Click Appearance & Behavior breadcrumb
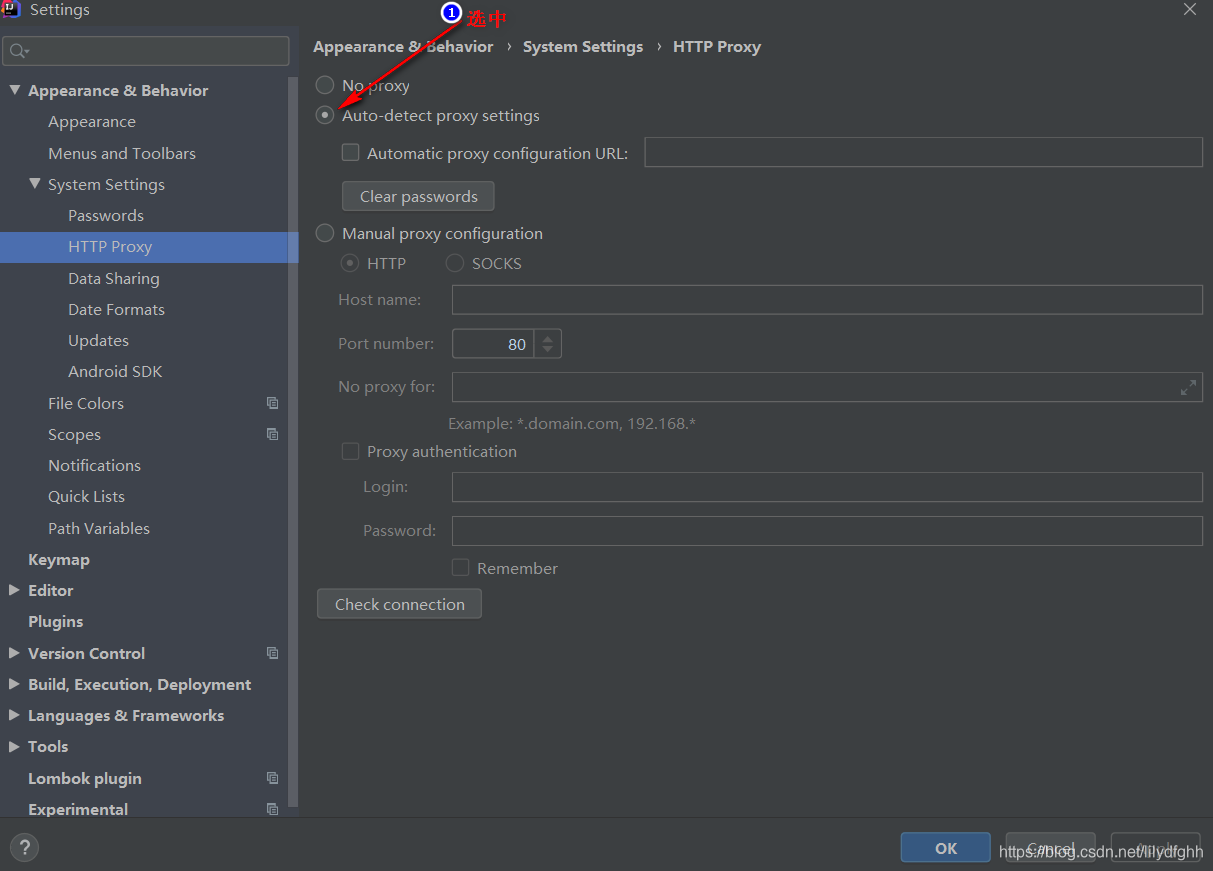This screenshot has width=1213, height=871. coord(403,47)
